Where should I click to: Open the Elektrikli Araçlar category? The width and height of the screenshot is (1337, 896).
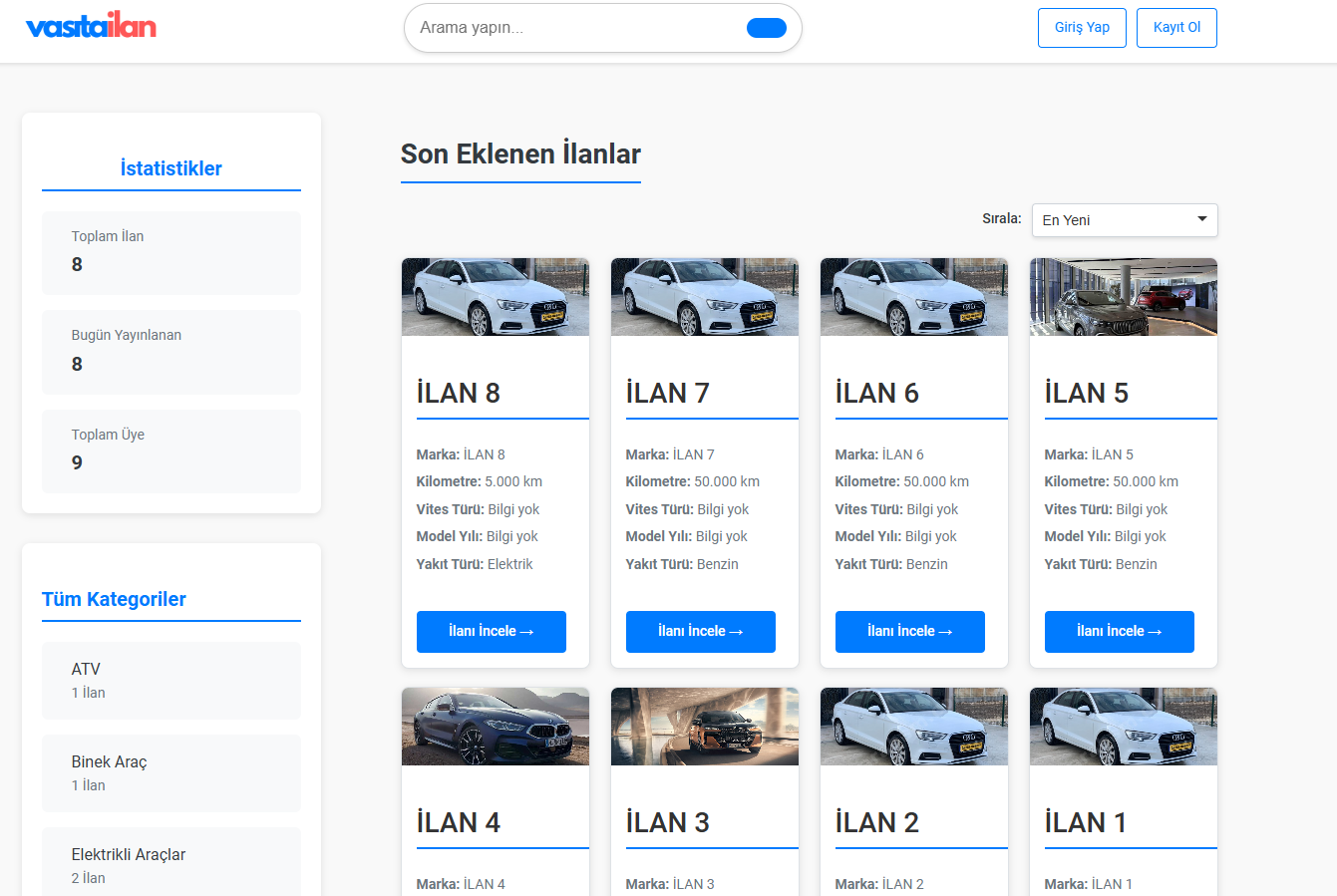coord(171,862)
